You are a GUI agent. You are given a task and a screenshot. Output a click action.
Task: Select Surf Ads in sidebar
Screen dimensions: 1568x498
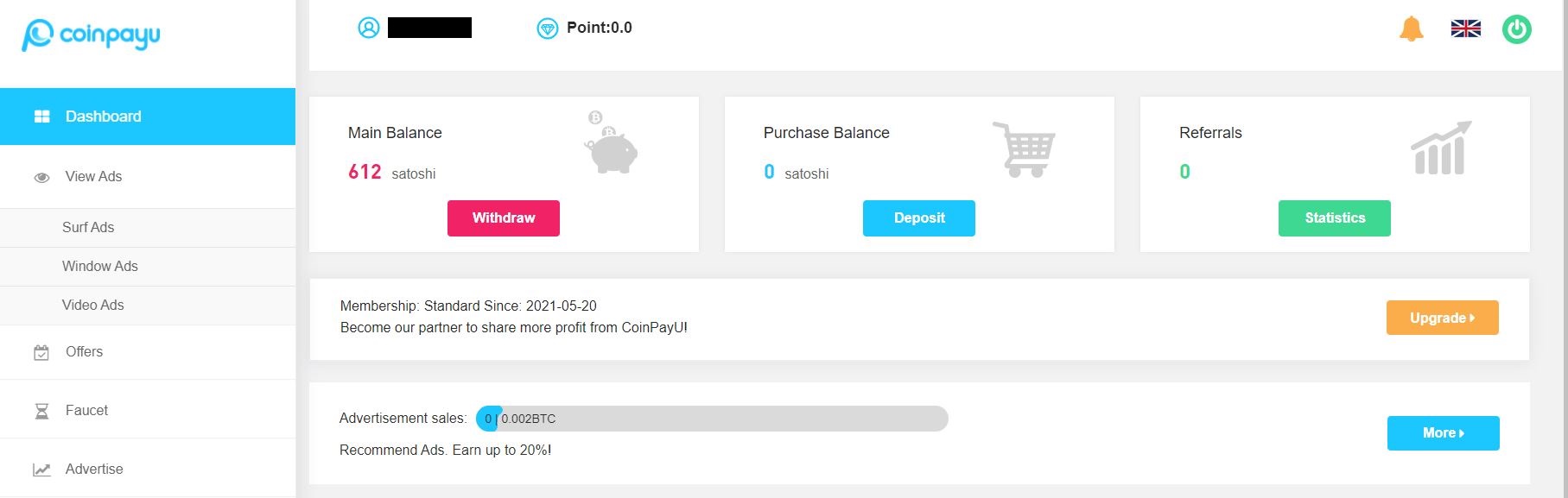coord(148,228)
